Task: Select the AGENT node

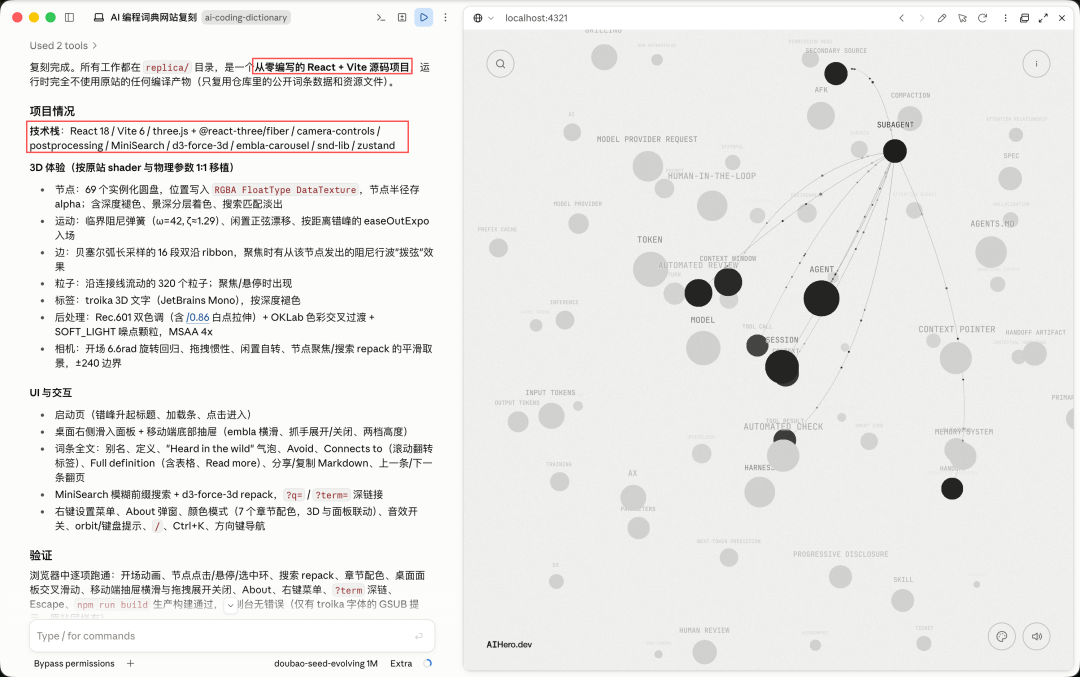Action: [x=821, y=298]
